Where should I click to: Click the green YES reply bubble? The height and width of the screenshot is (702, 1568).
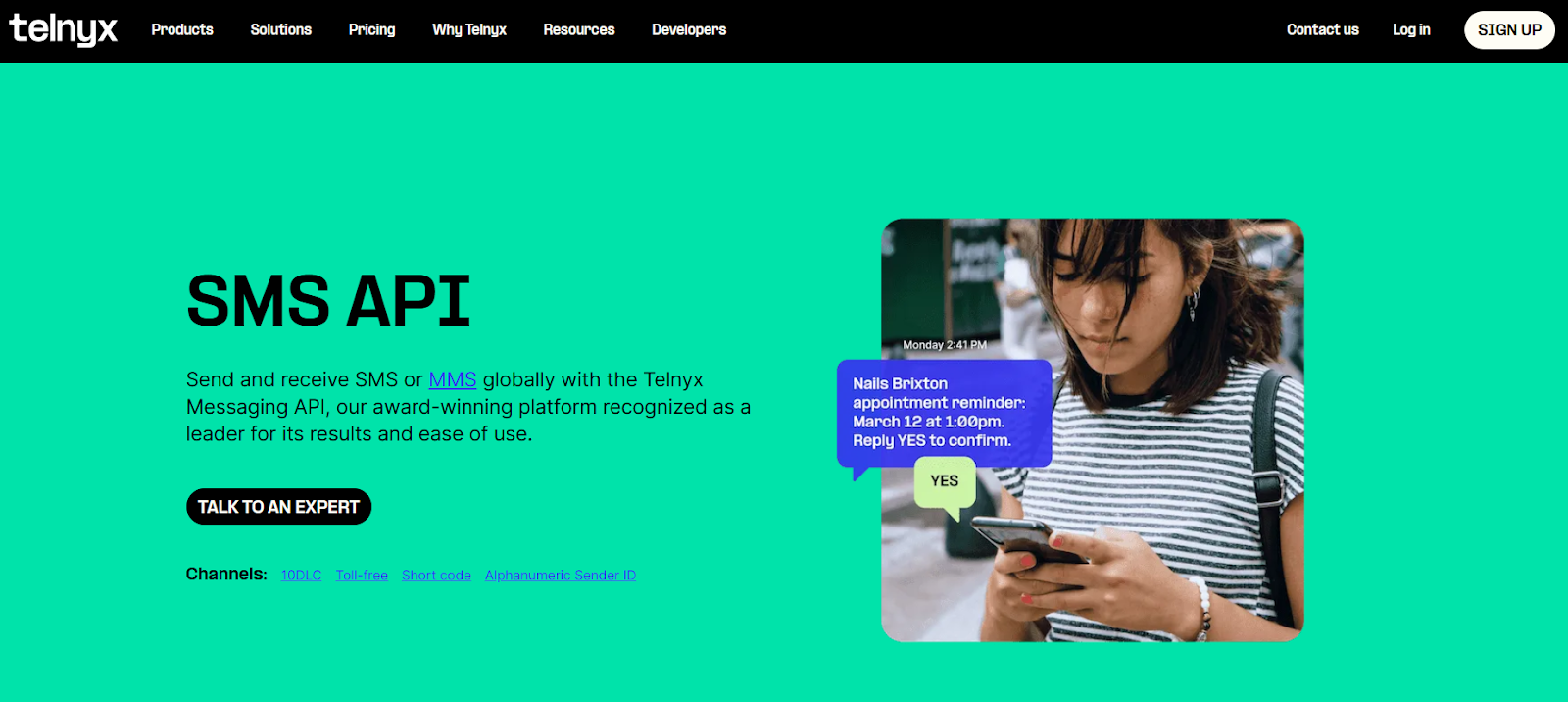tap(945, 482)
